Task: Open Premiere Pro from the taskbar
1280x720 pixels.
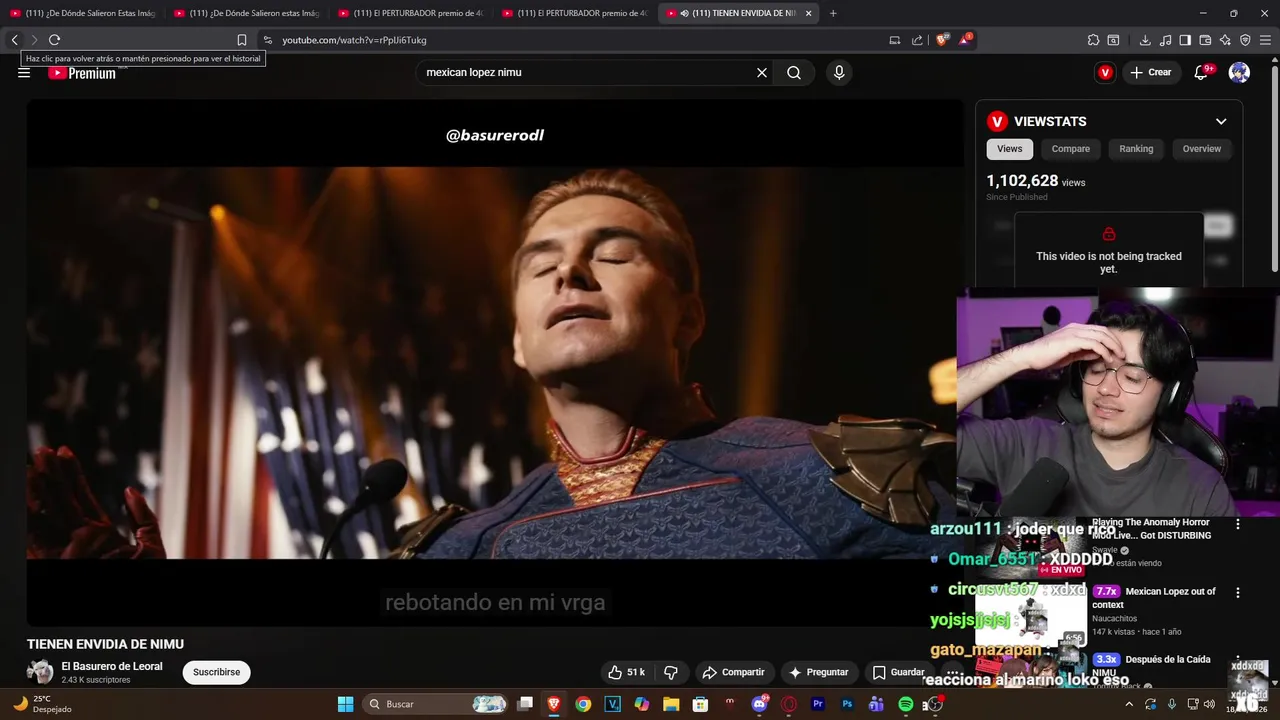Action: [818, 704]
